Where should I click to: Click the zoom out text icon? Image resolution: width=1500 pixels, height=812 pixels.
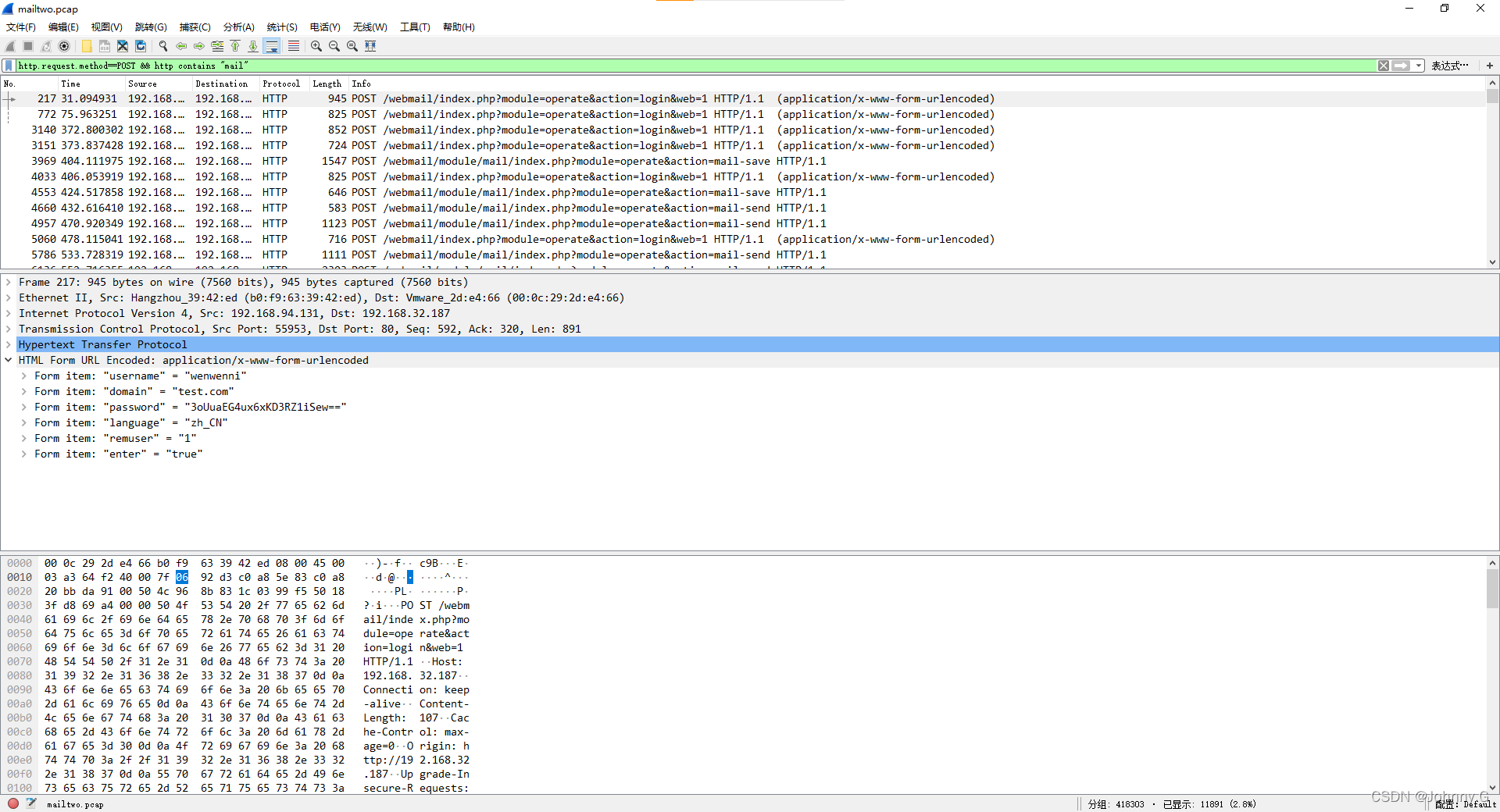pos(334,46)
